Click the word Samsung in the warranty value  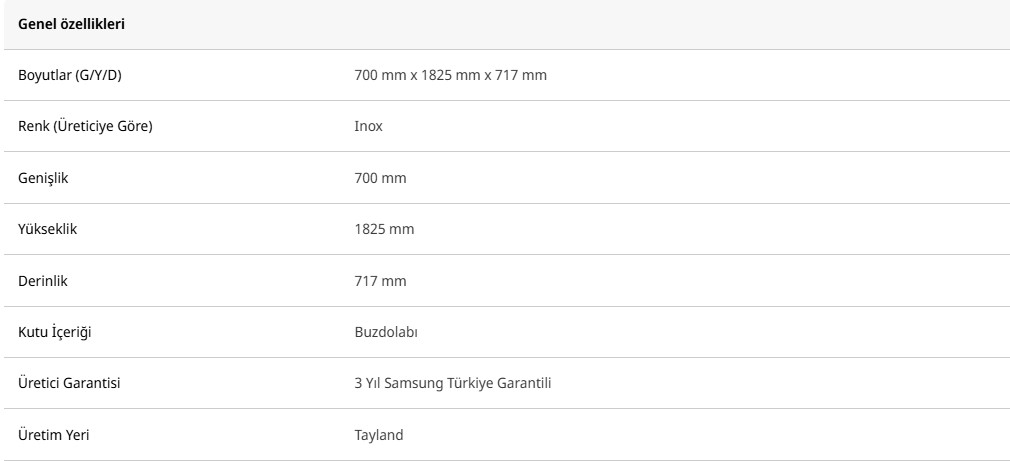coord(417,383)
